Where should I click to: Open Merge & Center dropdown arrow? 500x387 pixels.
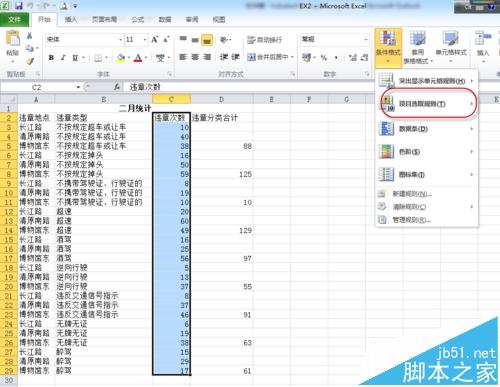(292, 57)
